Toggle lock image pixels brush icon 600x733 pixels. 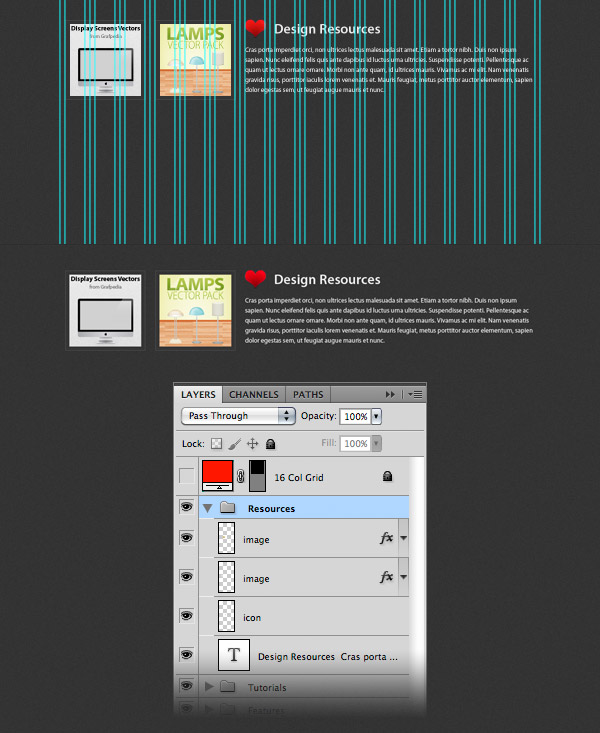click(234, 444)
